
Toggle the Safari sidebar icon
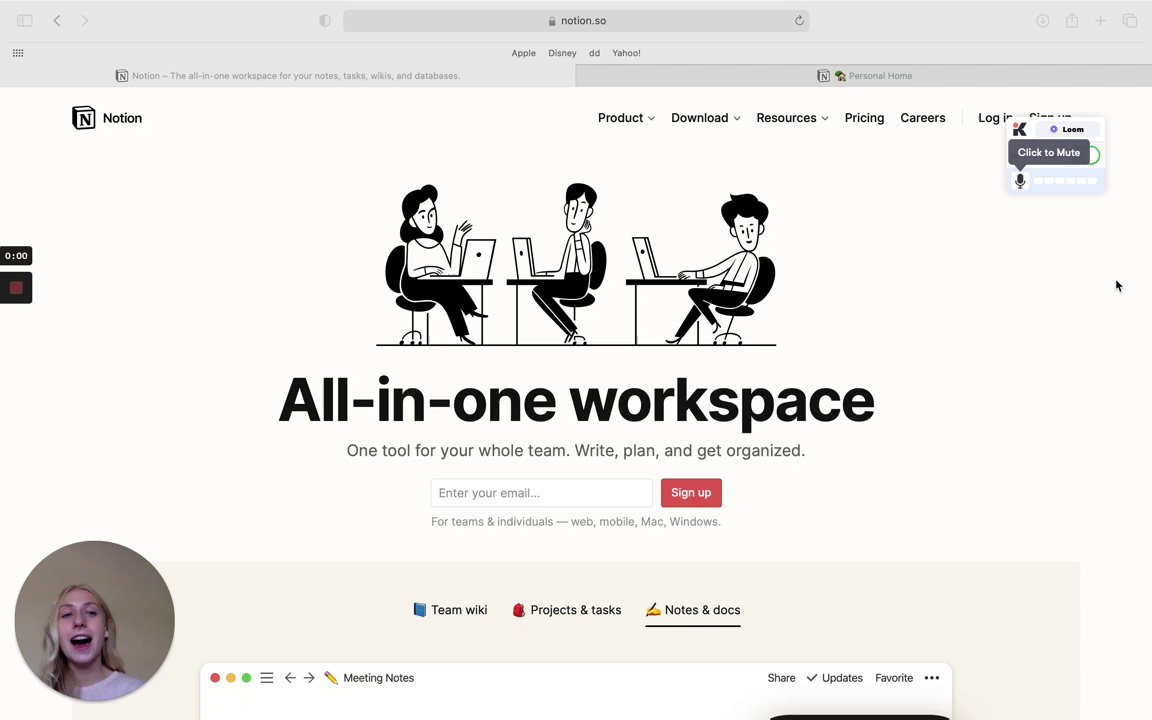(25, 21)
